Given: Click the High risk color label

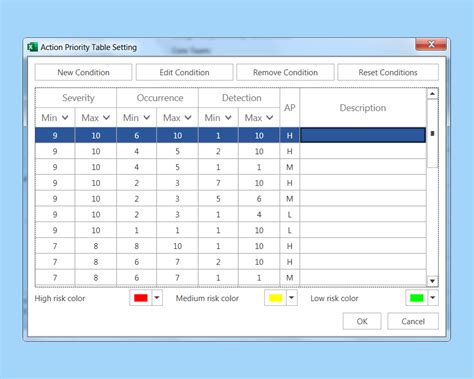Looking at the screenshot, I should (x=60, y=298).
